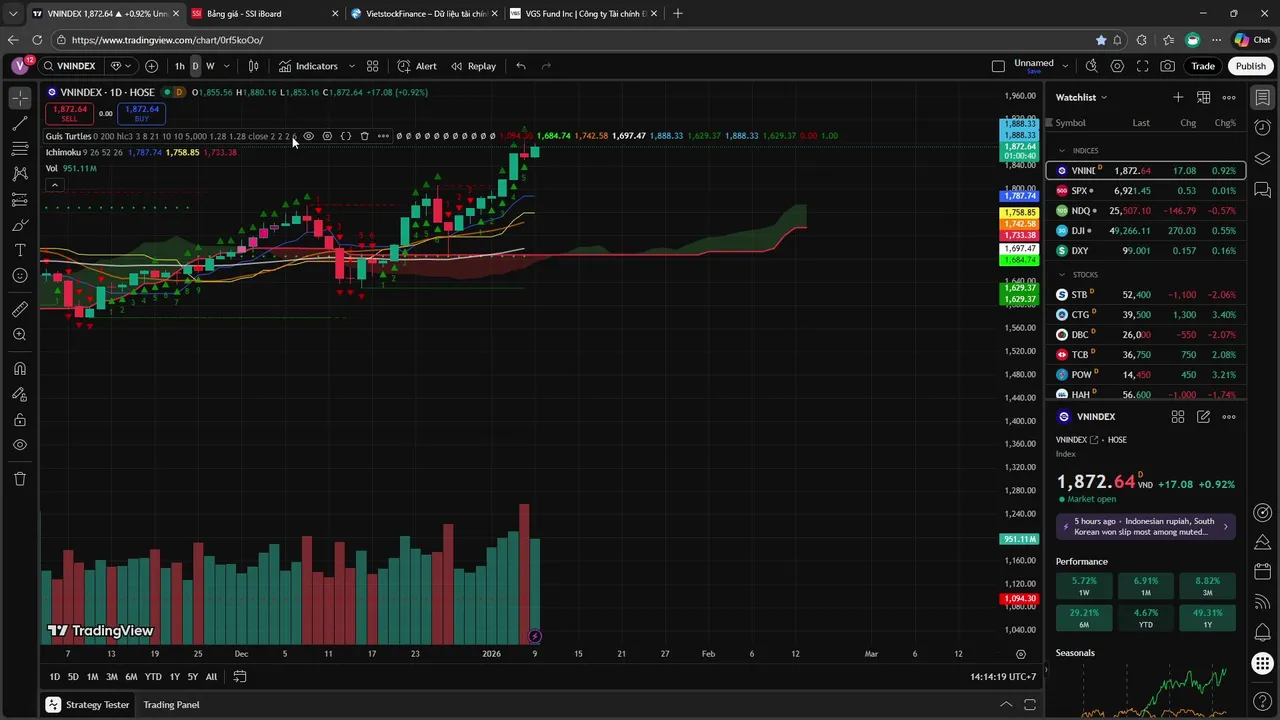The width and height of the screenshot is (1280, 720).
Task: Open the emoji and icons tool
Action: tap(20, 275)
